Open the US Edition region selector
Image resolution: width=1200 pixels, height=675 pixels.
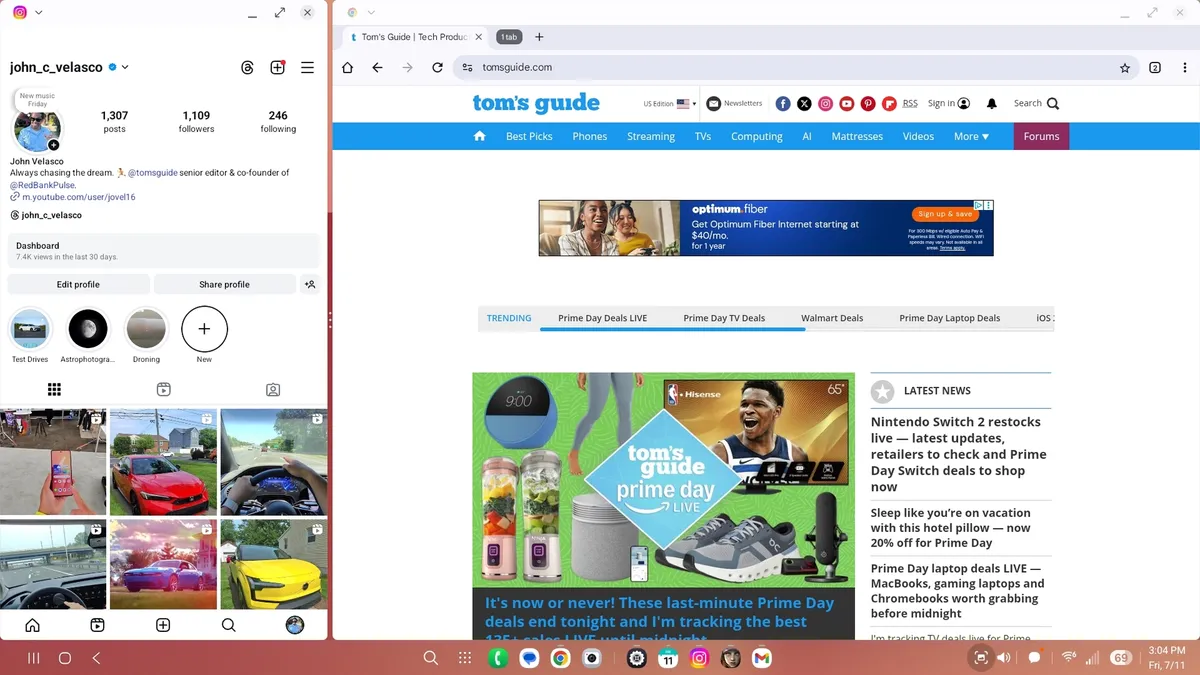(x=670, y=104)
